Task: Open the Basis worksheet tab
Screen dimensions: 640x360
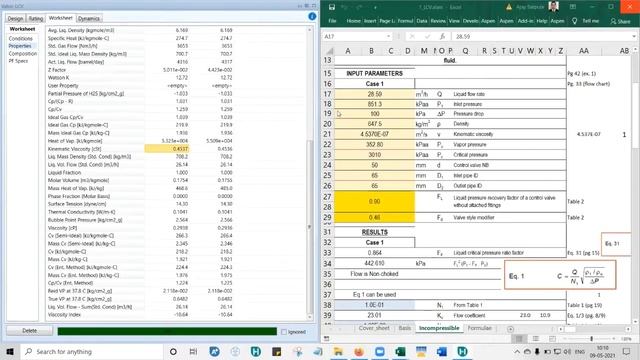Action: click(x=404, y=328)
